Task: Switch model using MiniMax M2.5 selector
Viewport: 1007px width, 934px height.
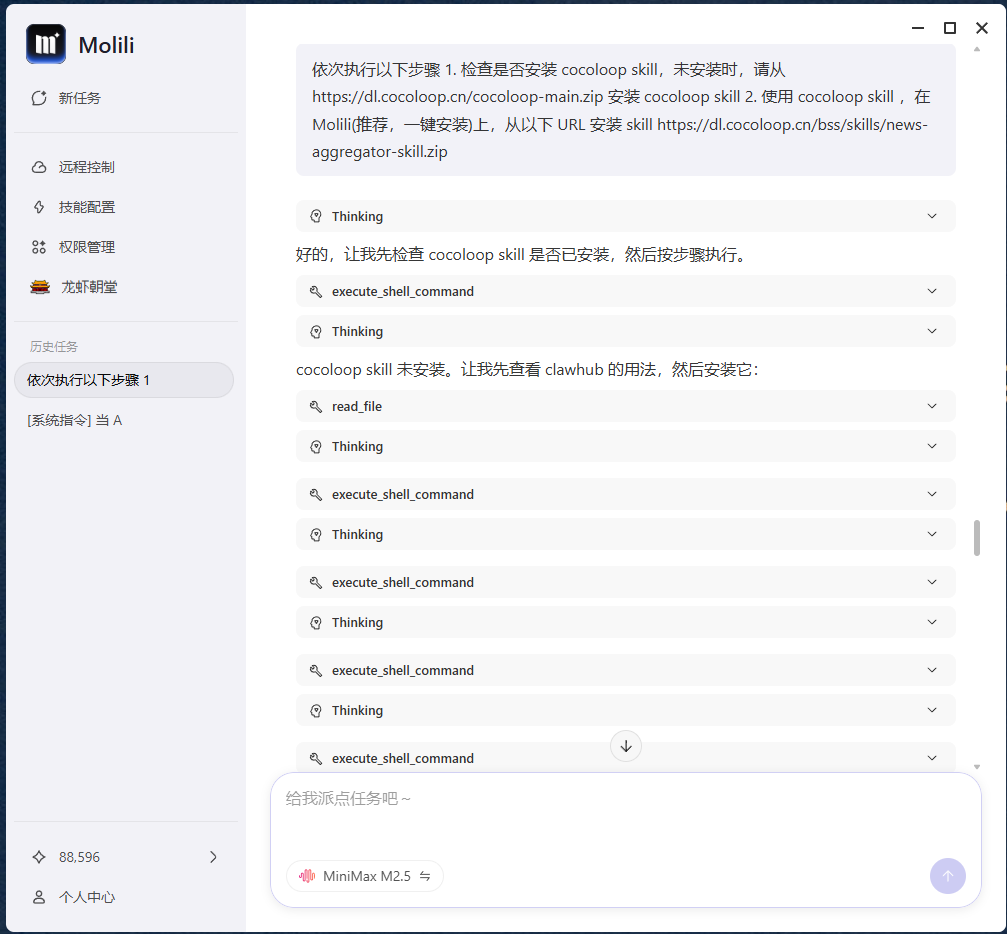Action: pyautogui.click(x=365, y=876)
